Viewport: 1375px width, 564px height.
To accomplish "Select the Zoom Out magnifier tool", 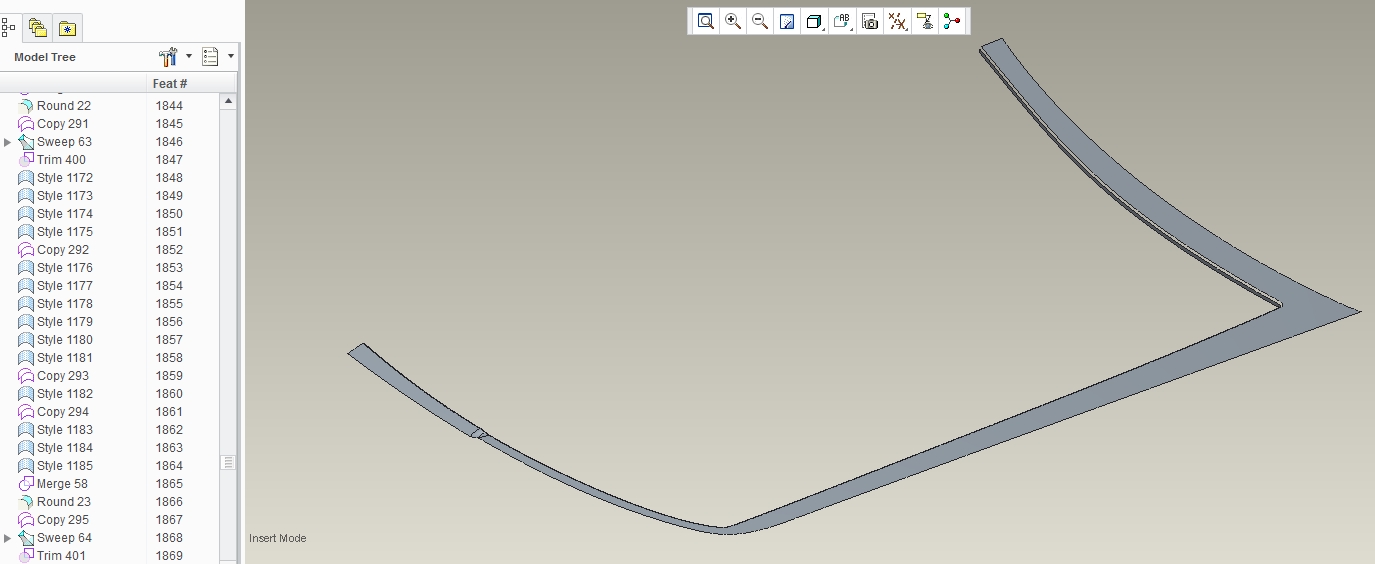I will tap(760, 21).
